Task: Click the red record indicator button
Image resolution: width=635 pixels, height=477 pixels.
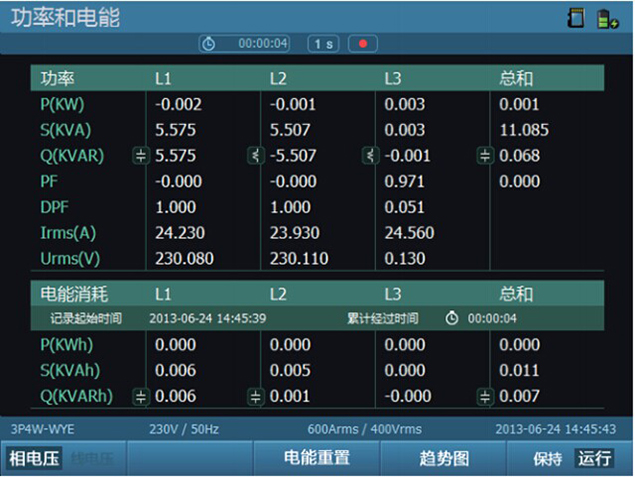Action: click(x=362, y=44)
